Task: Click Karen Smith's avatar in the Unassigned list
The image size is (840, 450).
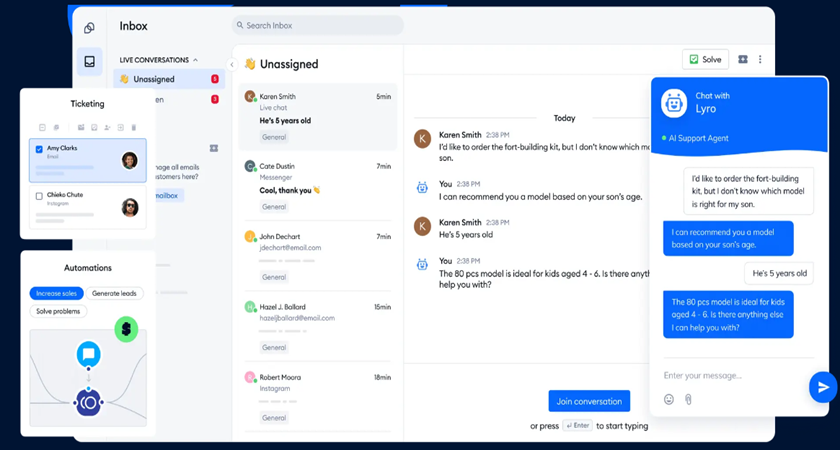Action: [x=250, y=96]
